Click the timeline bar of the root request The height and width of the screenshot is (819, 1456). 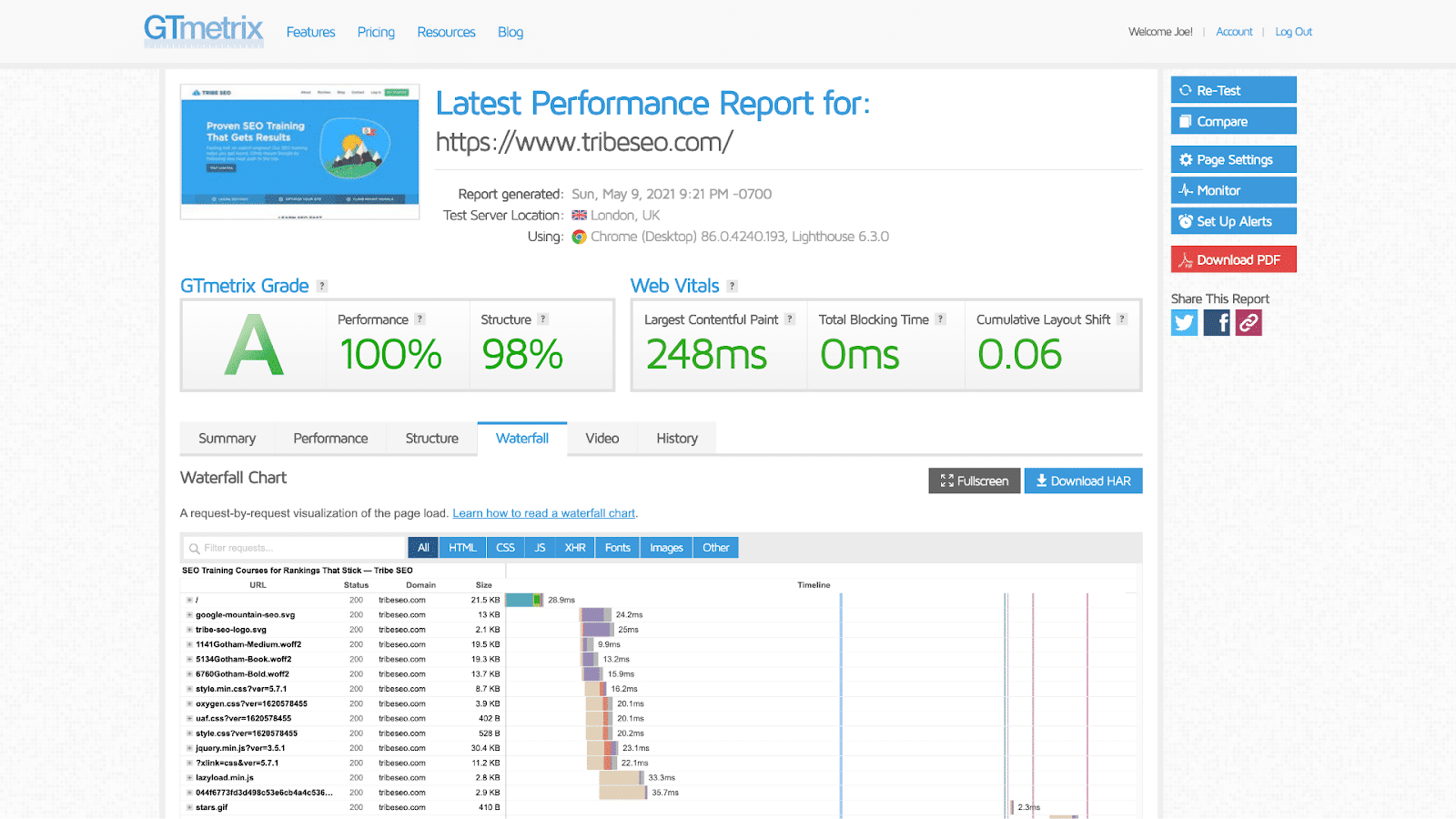[x=523, y=600]
